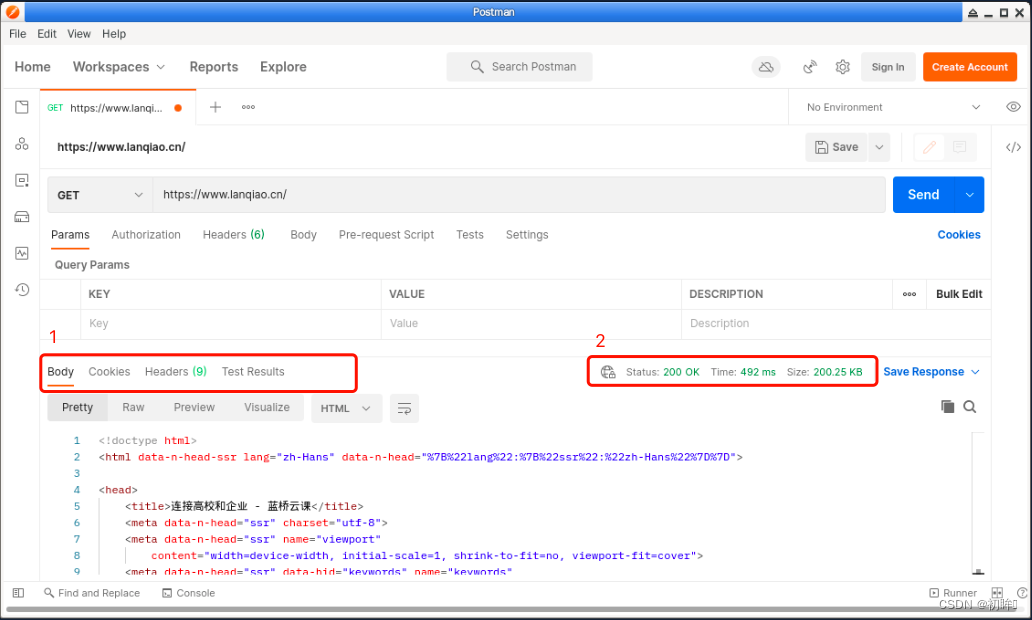Switch to the request Headers (6) tab
Screen dimensions: 1032x620
coord(234,235)
